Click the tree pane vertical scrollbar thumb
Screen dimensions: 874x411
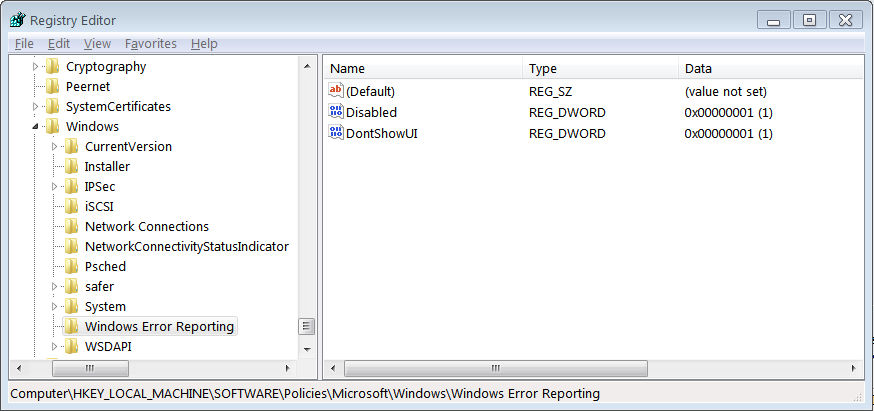(307, 326)
